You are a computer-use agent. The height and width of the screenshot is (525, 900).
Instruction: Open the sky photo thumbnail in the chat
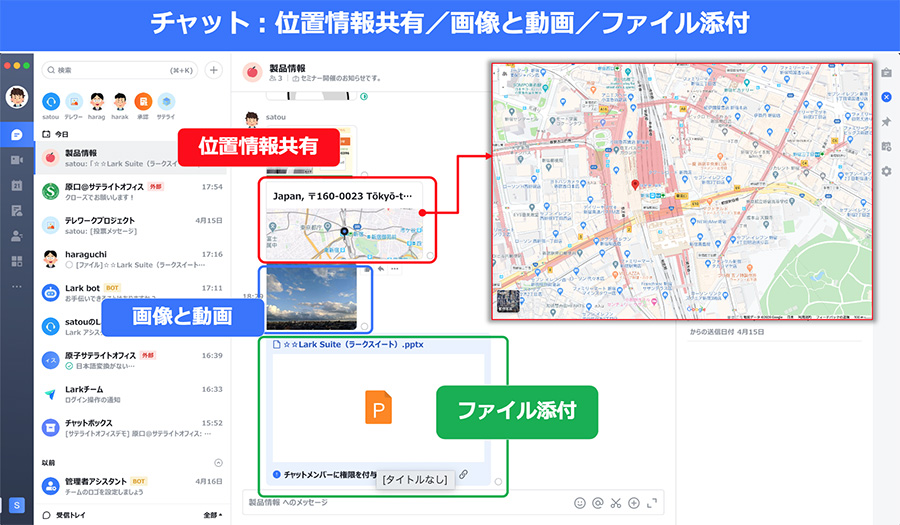tap(312, 298)
